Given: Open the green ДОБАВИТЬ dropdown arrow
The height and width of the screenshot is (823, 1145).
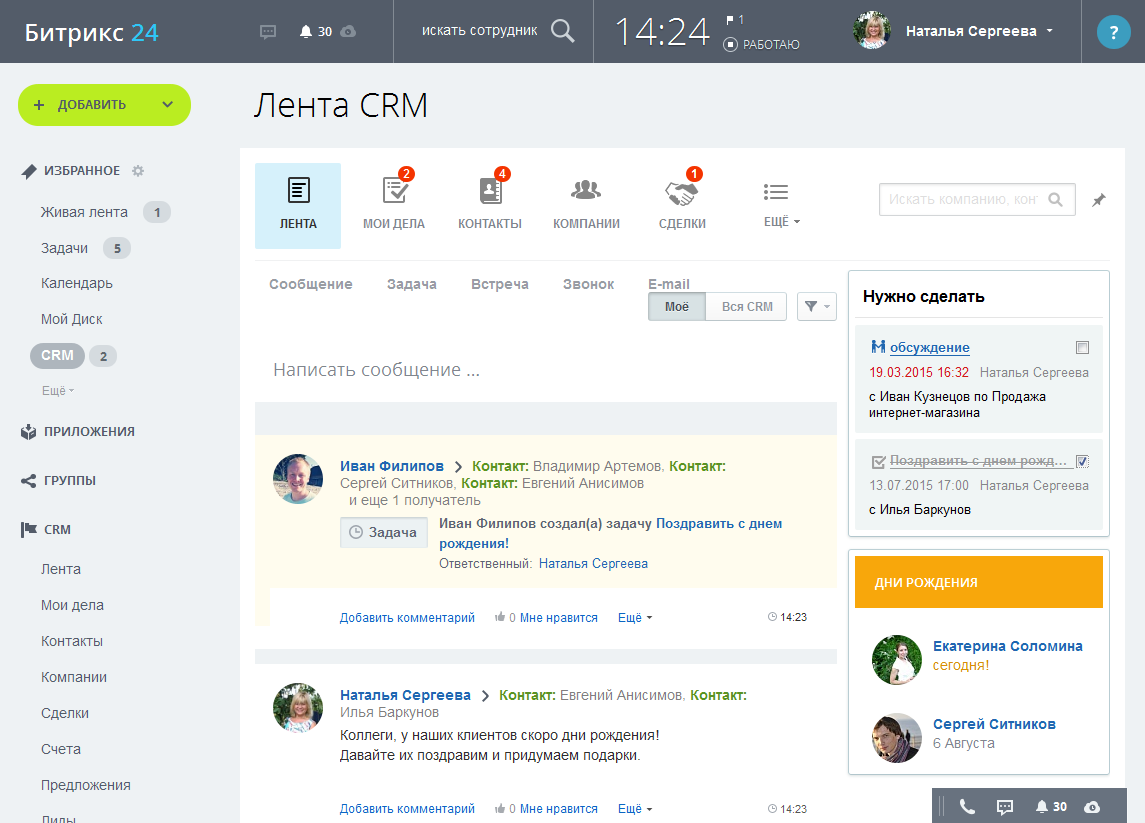Looking at the screenshot, I should [x=167, y=105].
